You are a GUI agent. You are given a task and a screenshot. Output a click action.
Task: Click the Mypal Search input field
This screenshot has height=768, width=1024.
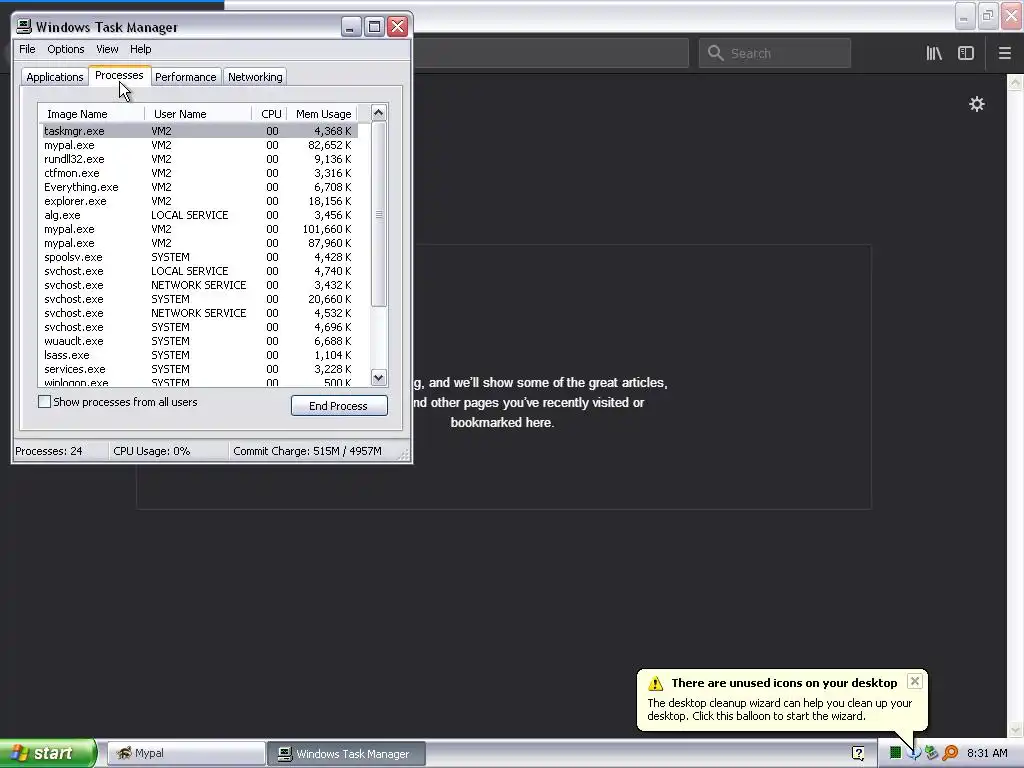pyautogui.click(x=775, y=53)
